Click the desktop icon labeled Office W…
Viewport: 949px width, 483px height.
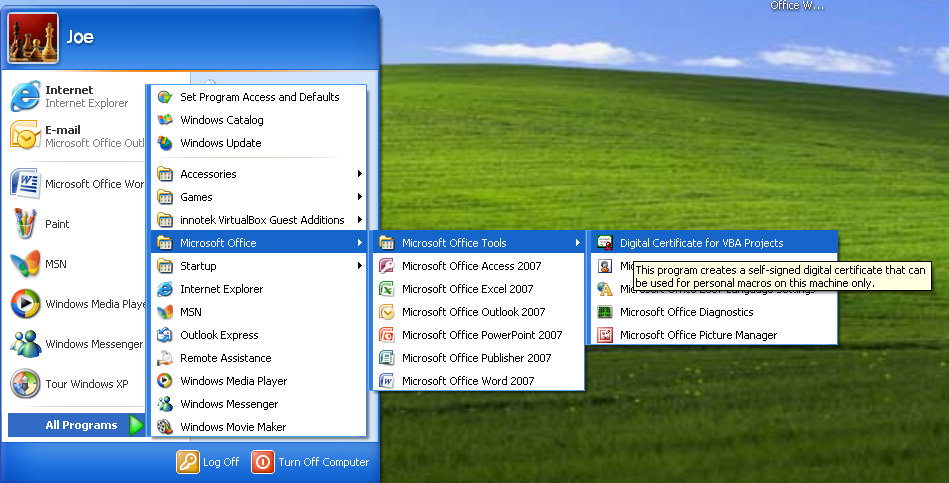[796, 5]
